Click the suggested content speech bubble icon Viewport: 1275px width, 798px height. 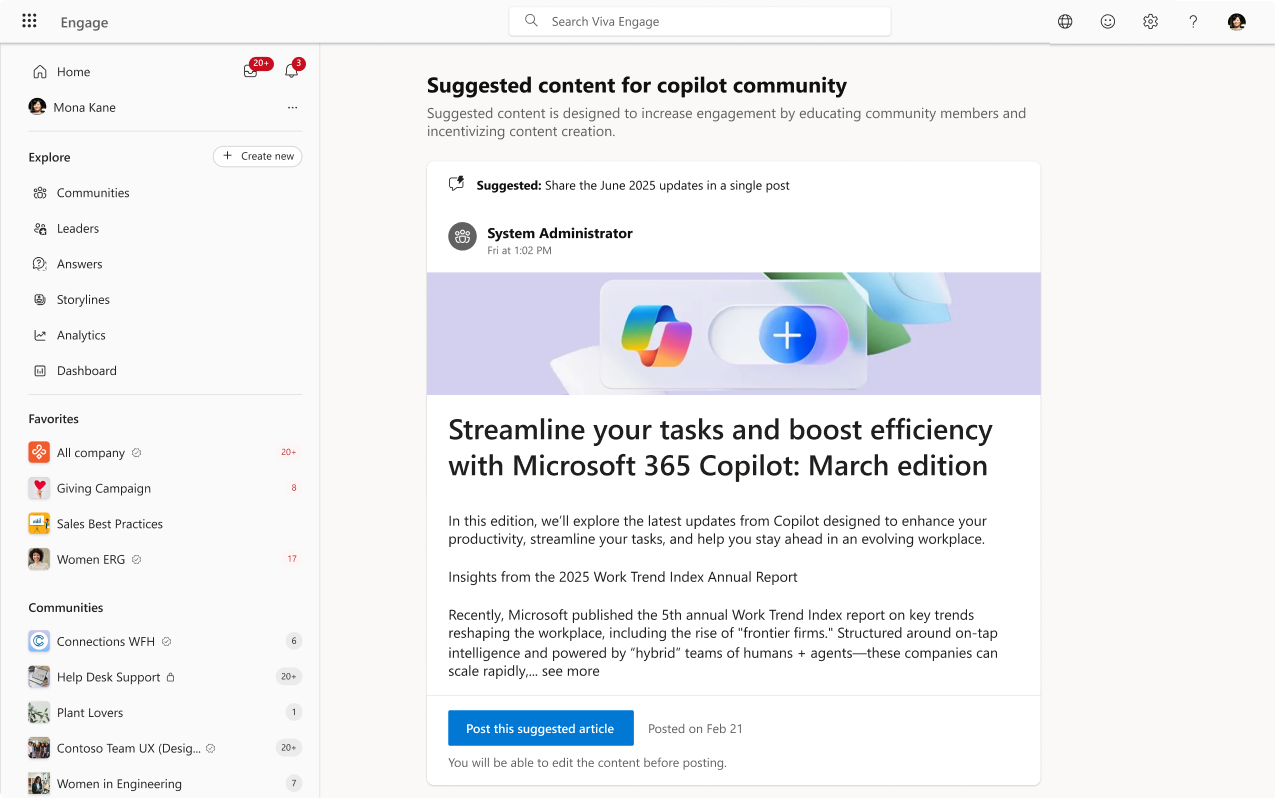click(457, 184)
